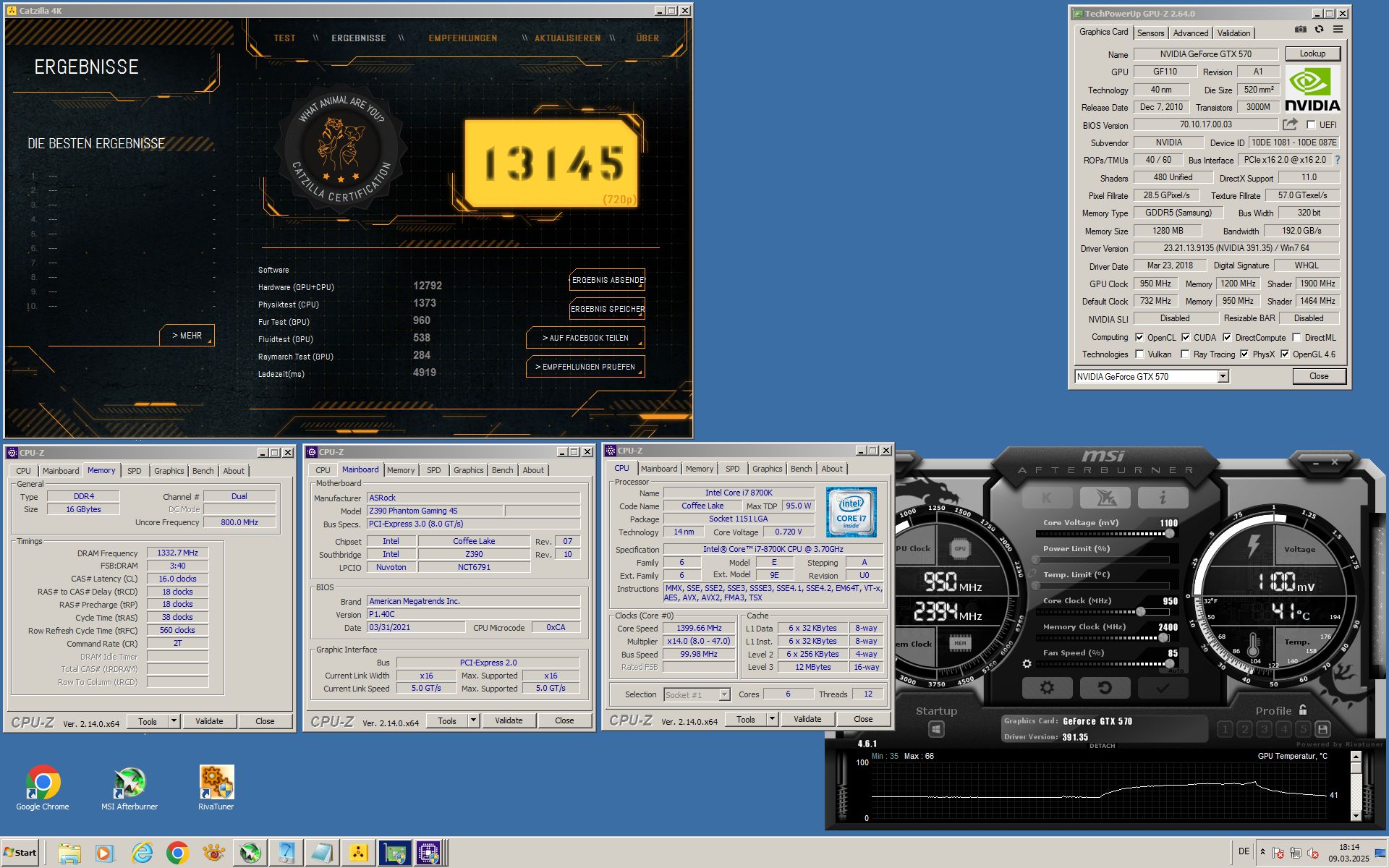Open Bench tab in Mainboard CPU-Z window
The image size is (1389, 868).
(x=502, y=469)
